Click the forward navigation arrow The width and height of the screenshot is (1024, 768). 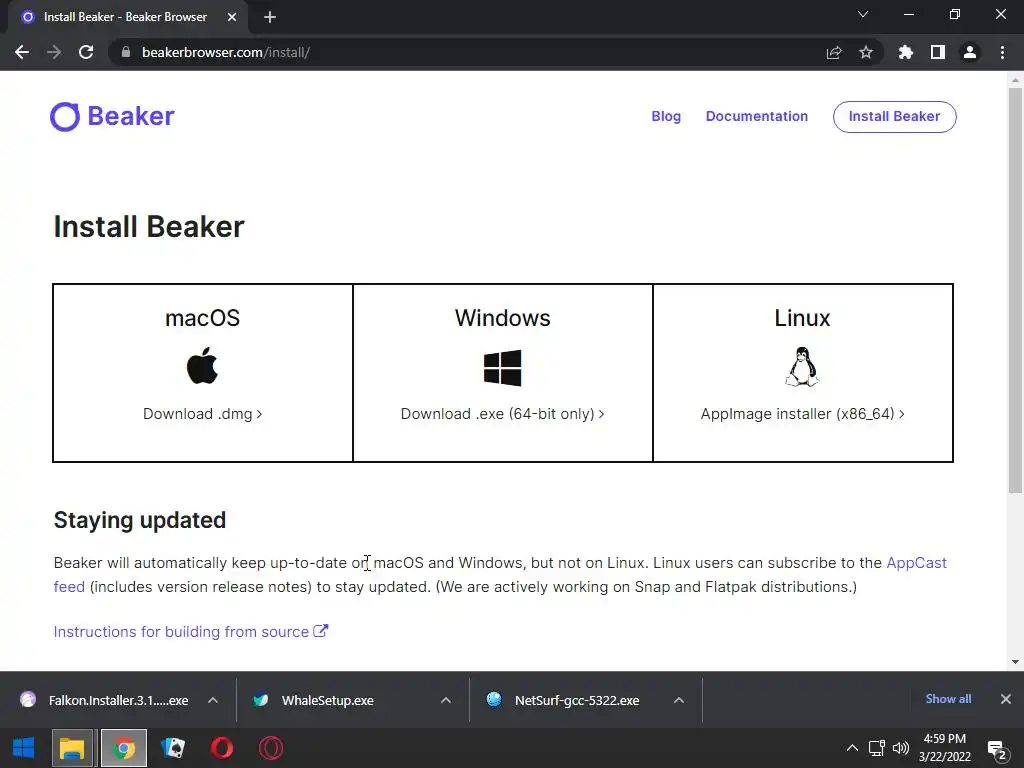(x=54, y=52)
